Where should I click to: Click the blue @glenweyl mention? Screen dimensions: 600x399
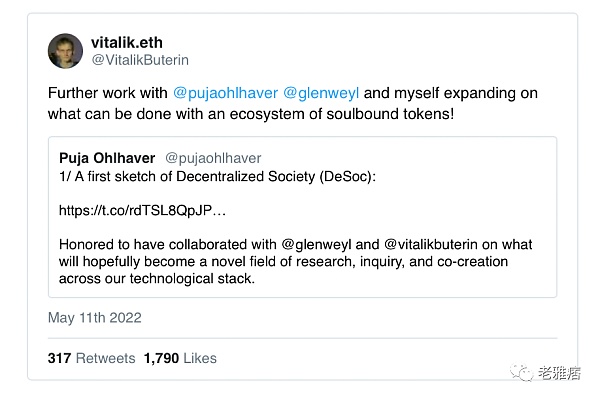click(321, 93)
